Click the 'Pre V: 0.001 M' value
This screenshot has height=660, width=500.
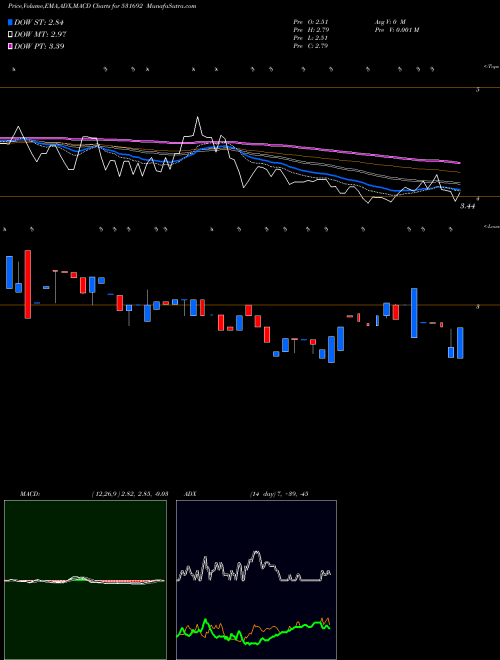coord(396,30)
